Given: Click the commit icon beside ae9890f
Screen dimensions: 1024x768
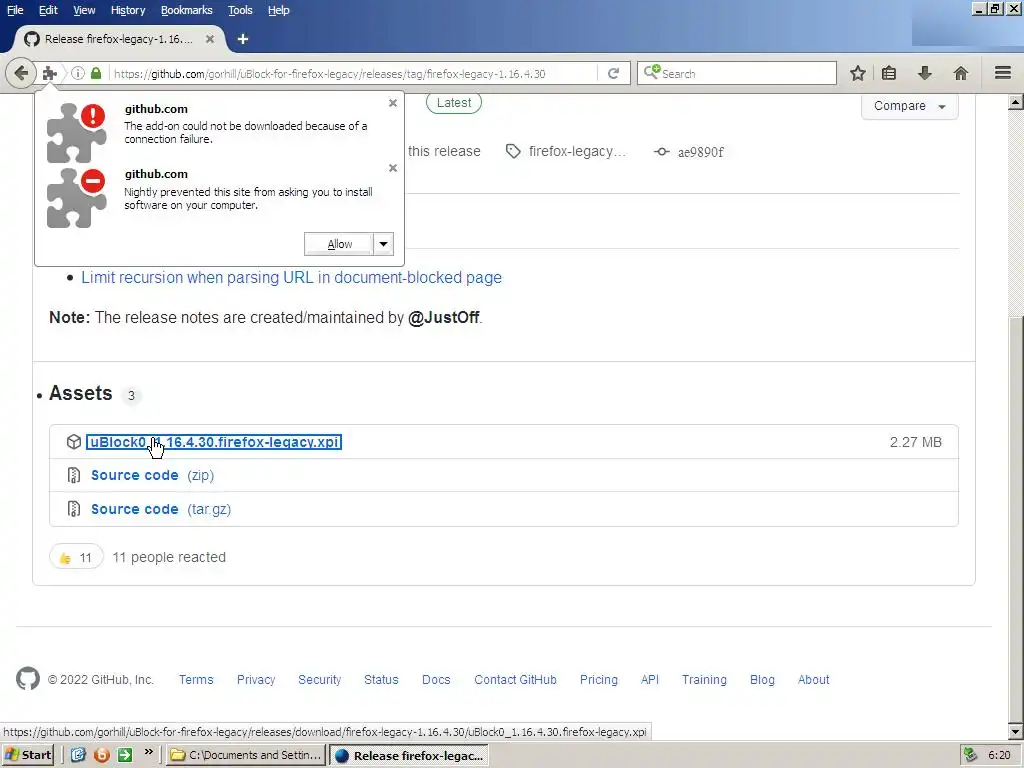Looking at the screenshot, I should coord(662,152).
